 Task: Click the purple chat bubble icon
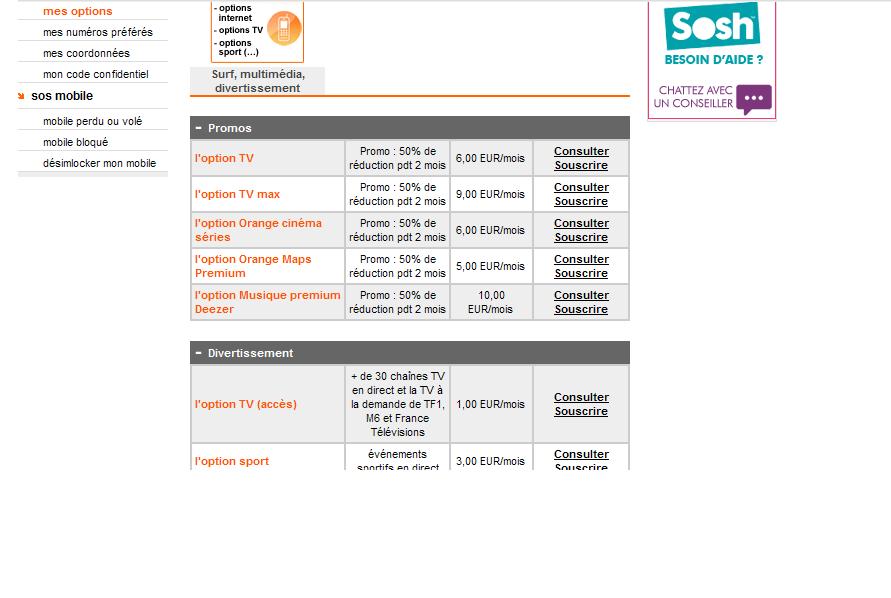[754, 99]
